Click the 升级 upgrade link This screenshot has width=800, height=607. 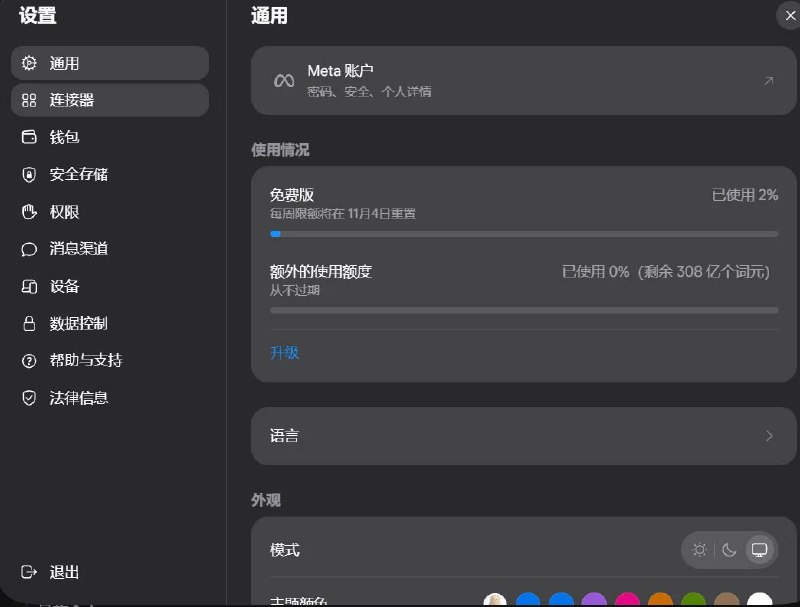(x=284, y=352)
